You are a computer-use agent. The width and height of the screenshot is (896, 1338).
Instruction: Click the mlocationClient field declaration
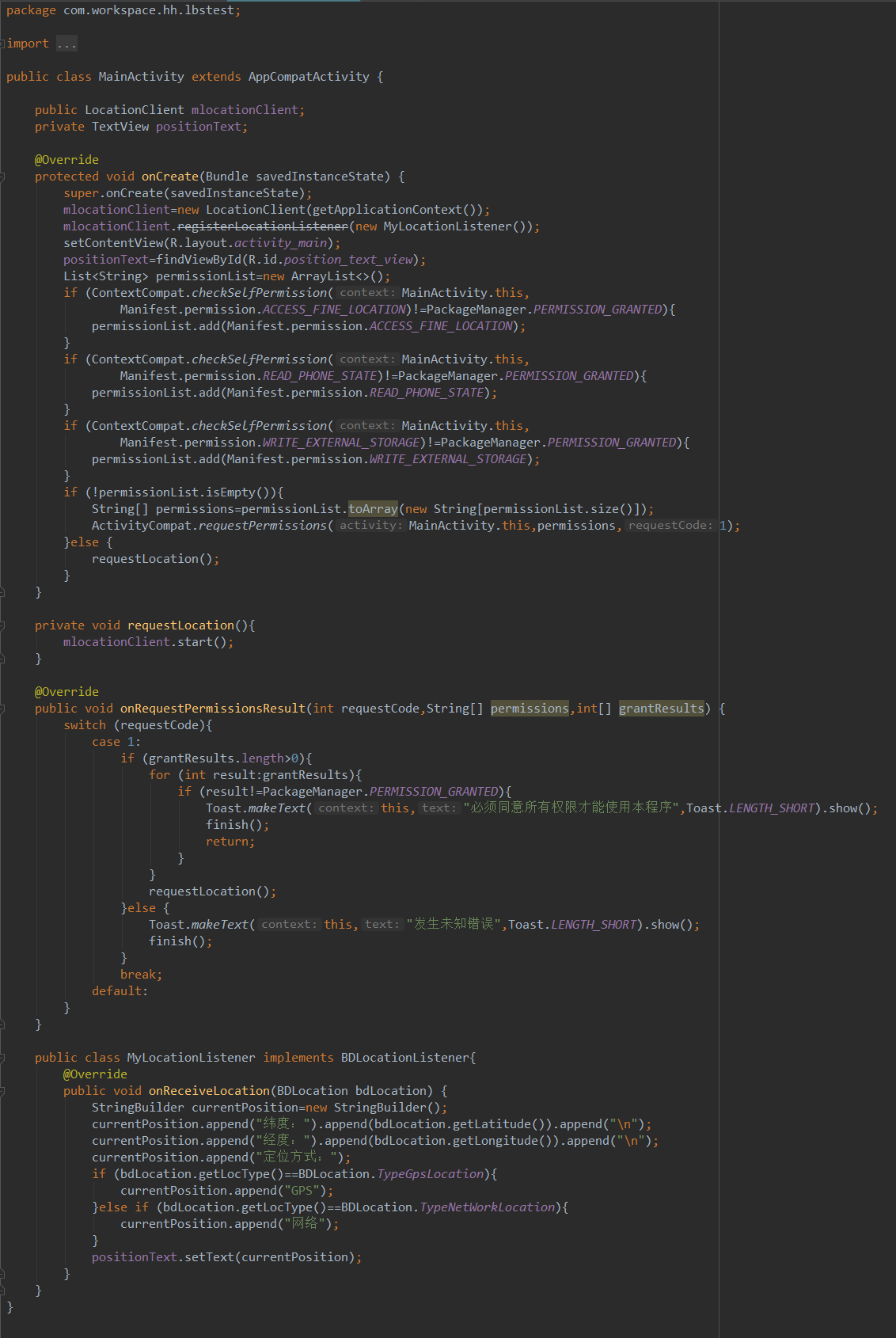click(x=245, y=110)
